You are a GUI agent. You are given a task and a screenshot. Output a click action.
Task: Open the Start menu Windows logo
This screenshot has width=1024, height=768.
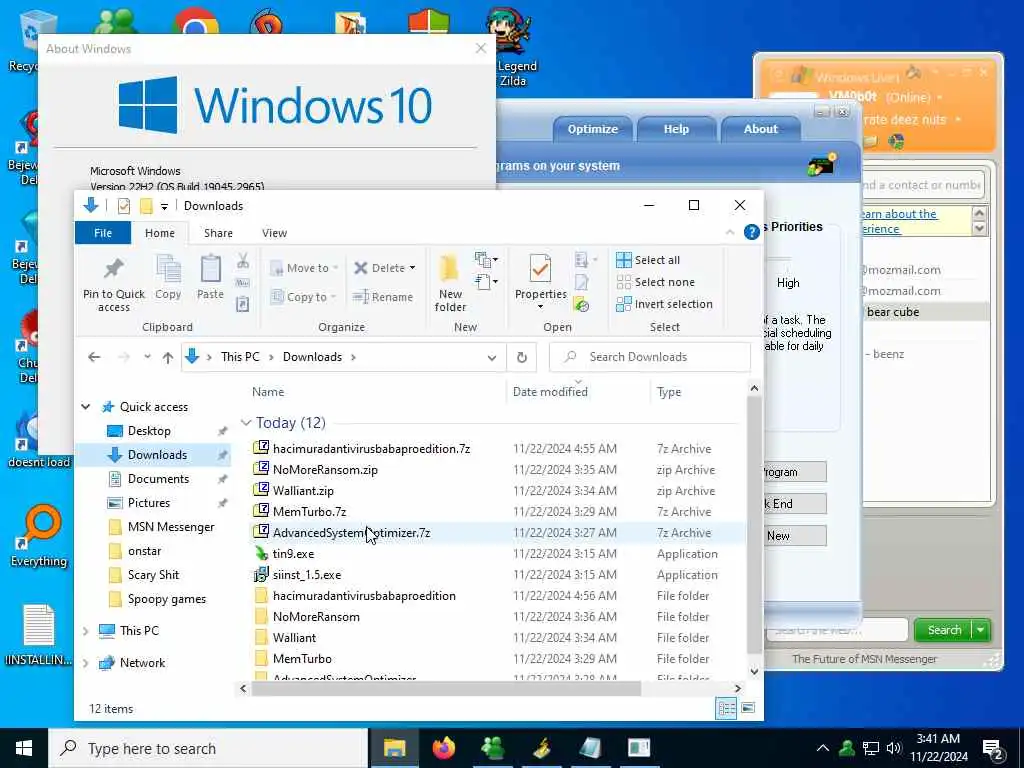pyautogui.click(x=24, y=748)
